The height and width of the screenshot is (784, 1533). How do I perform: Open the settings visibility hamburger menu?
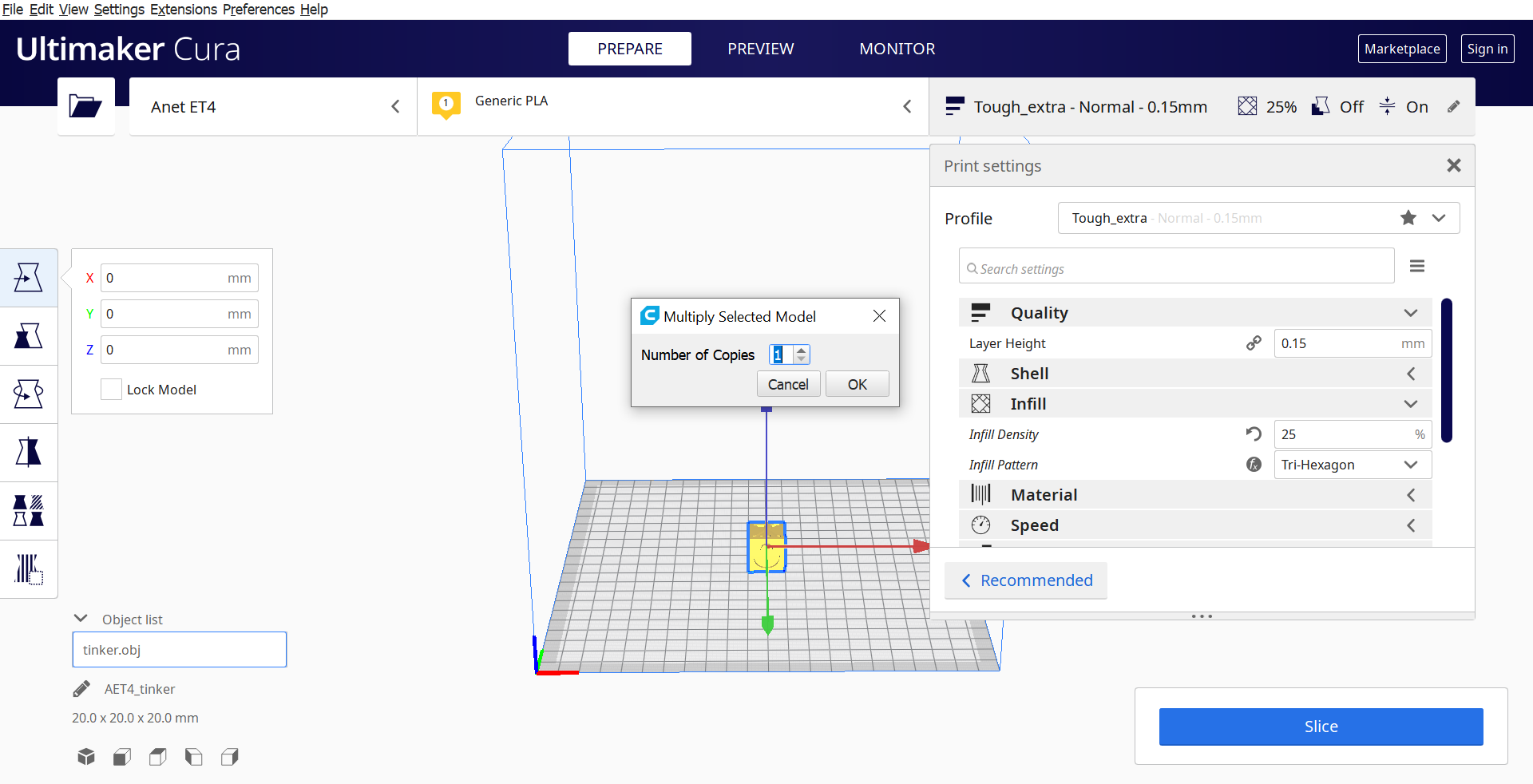click(x=1417, y=266)
